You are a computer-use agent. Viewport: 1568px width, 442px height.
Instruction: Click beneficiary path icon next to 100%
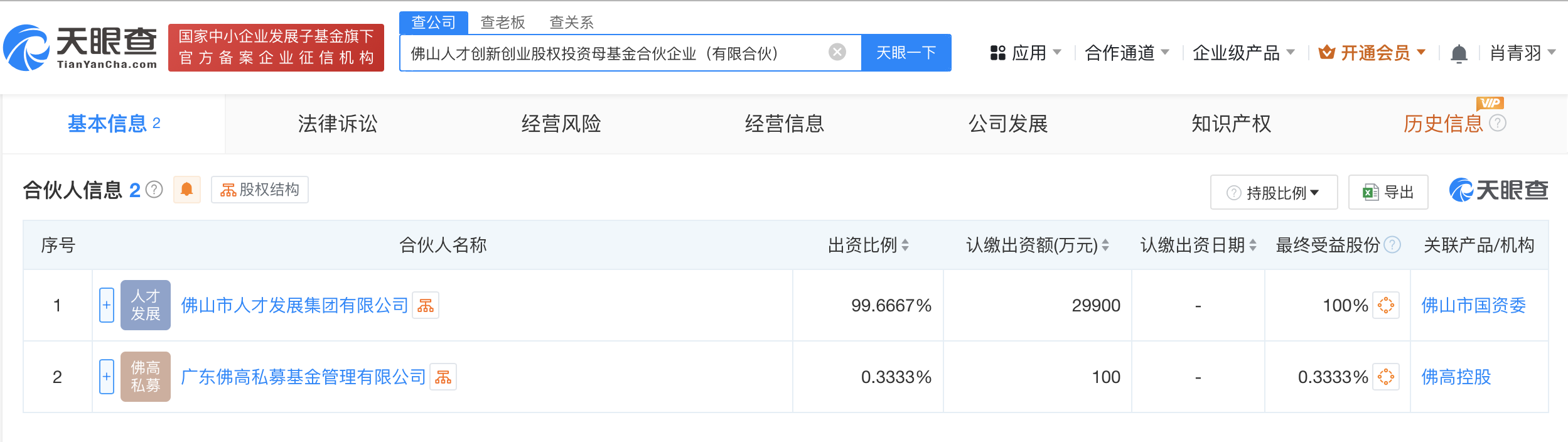tap(1386, 306)
